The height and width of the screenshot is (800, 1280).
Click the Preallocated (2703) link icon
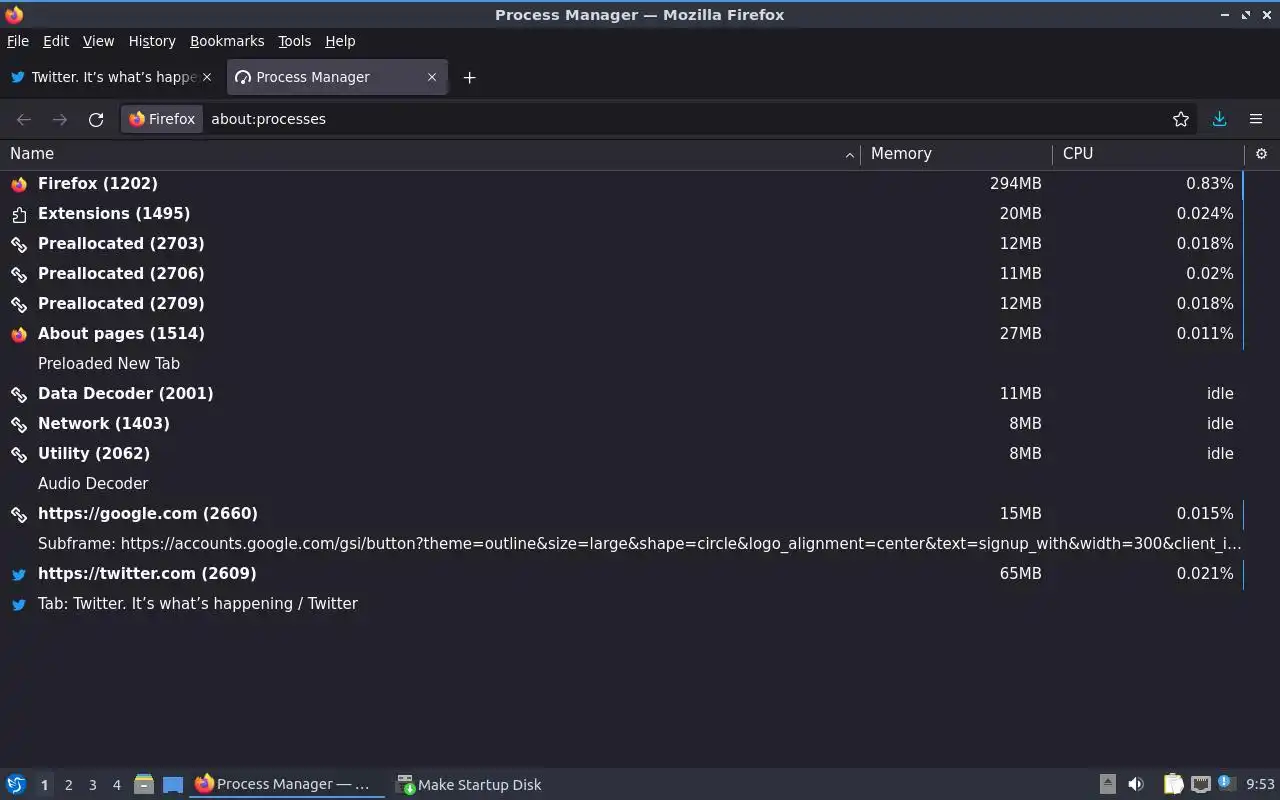19,244
